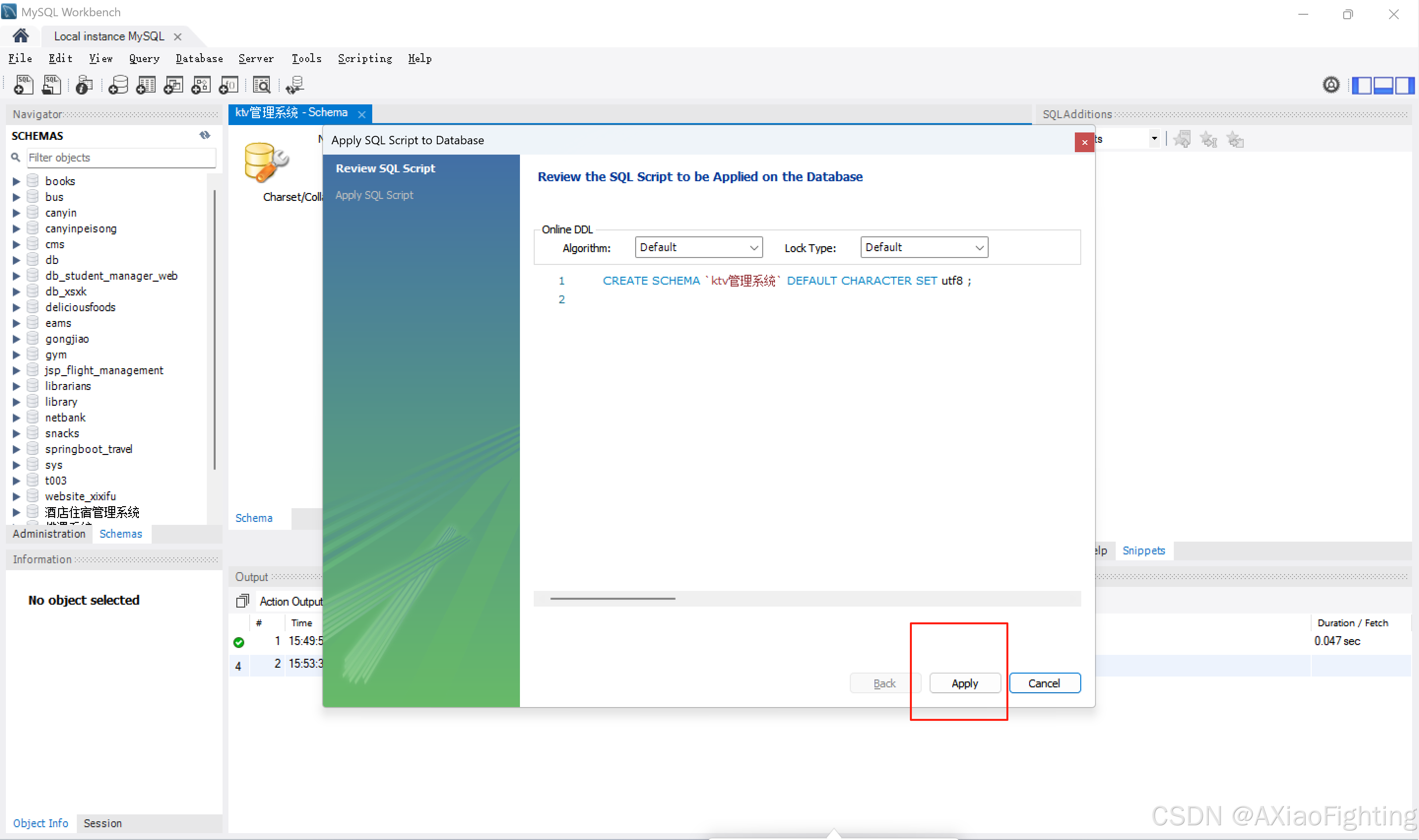Viewport: 1419px width, 840px height.
Task: Click the Apply button
Action: (965, 683)
